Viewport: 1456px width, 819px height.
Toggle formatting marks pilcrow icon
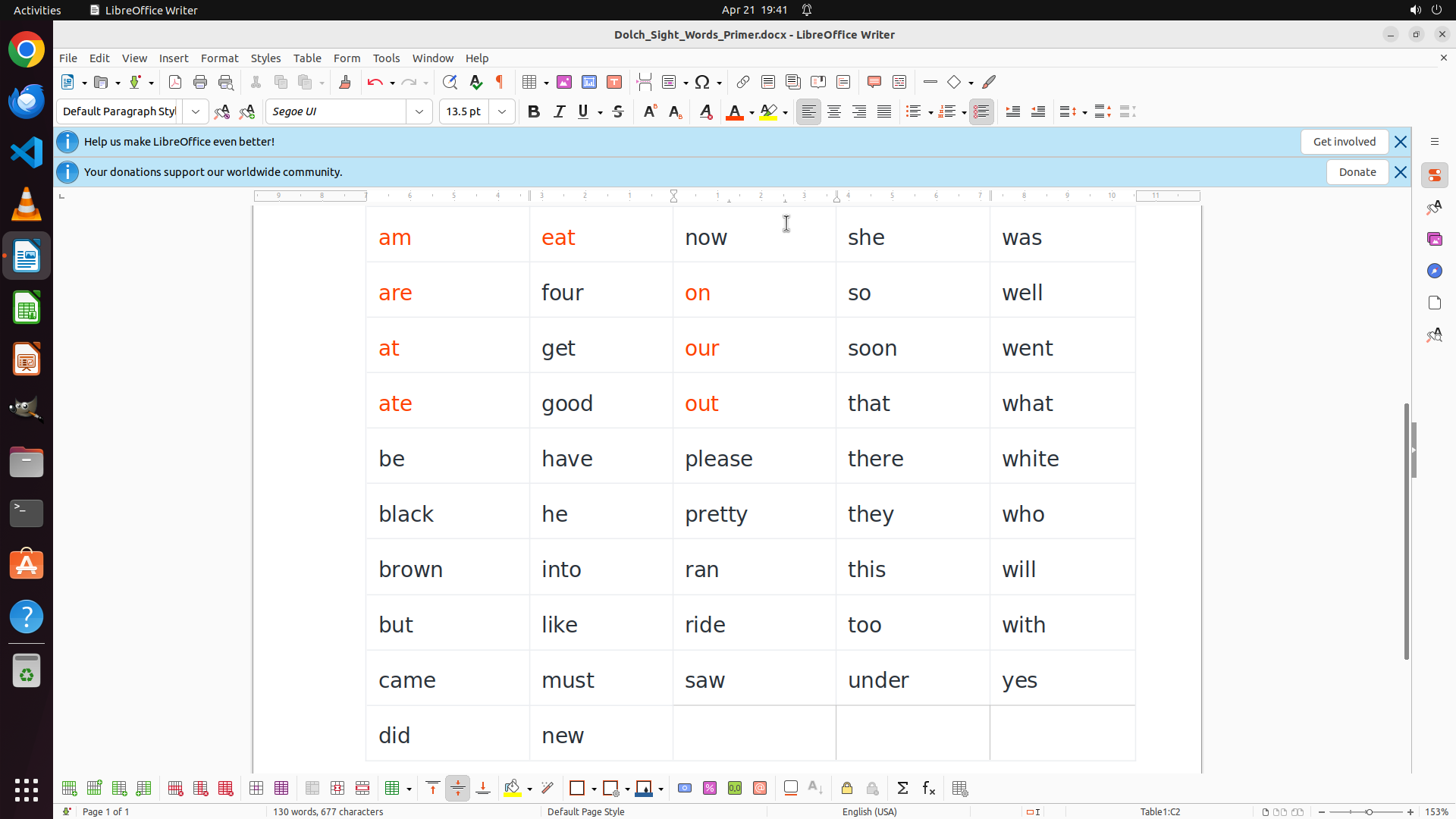click(x=500, y=82)
